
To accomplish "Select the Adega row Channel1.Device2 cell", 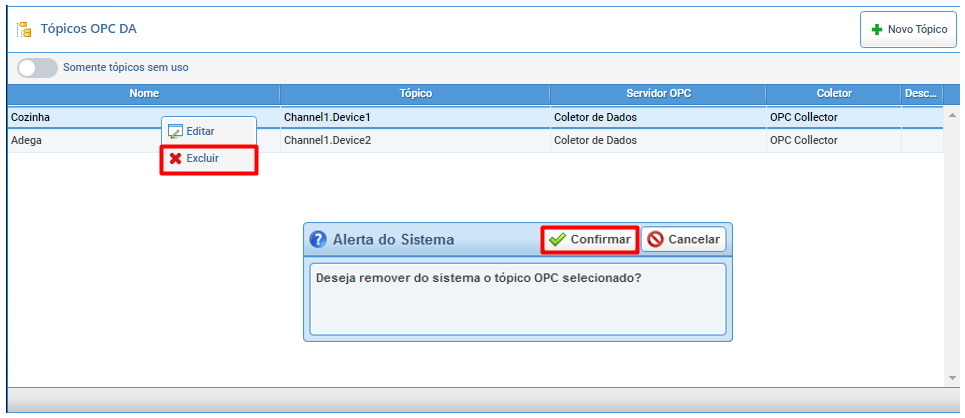I will pyautogui.click(x=415, y=140).
